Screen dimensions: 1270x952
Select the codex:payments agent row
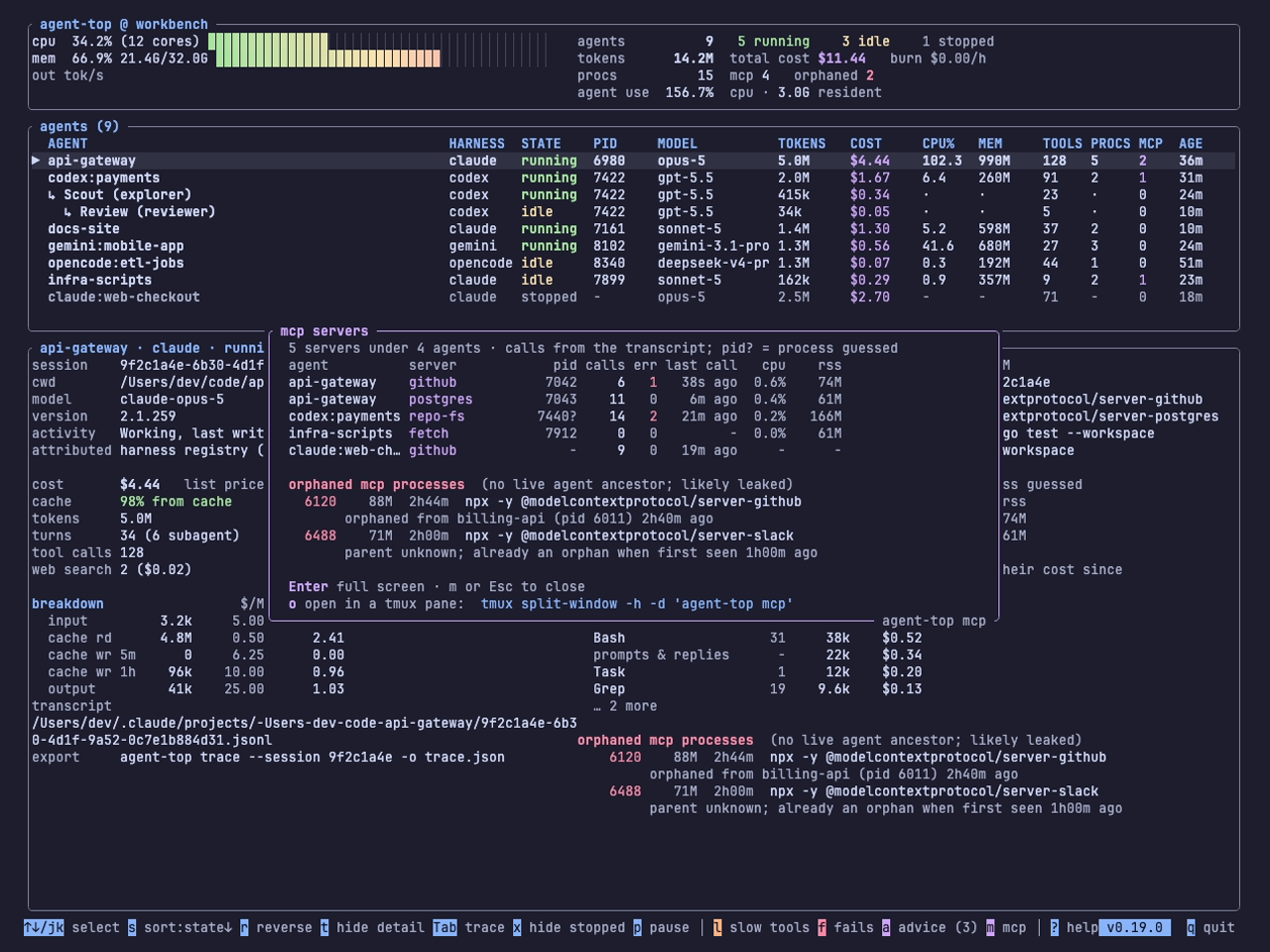click(633, 178)
